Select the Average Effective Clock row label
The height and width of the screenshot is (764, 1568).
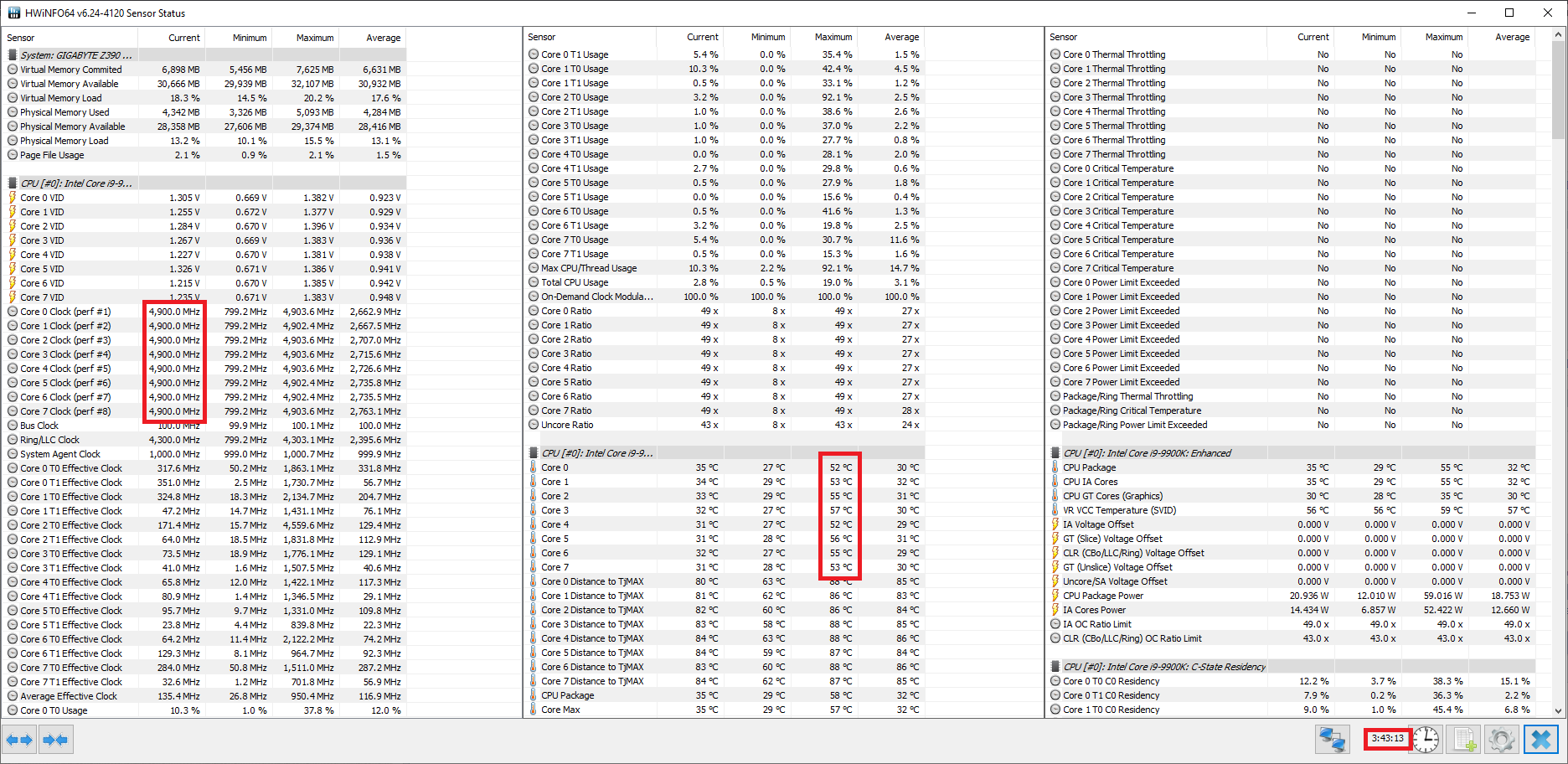[69, 696]
